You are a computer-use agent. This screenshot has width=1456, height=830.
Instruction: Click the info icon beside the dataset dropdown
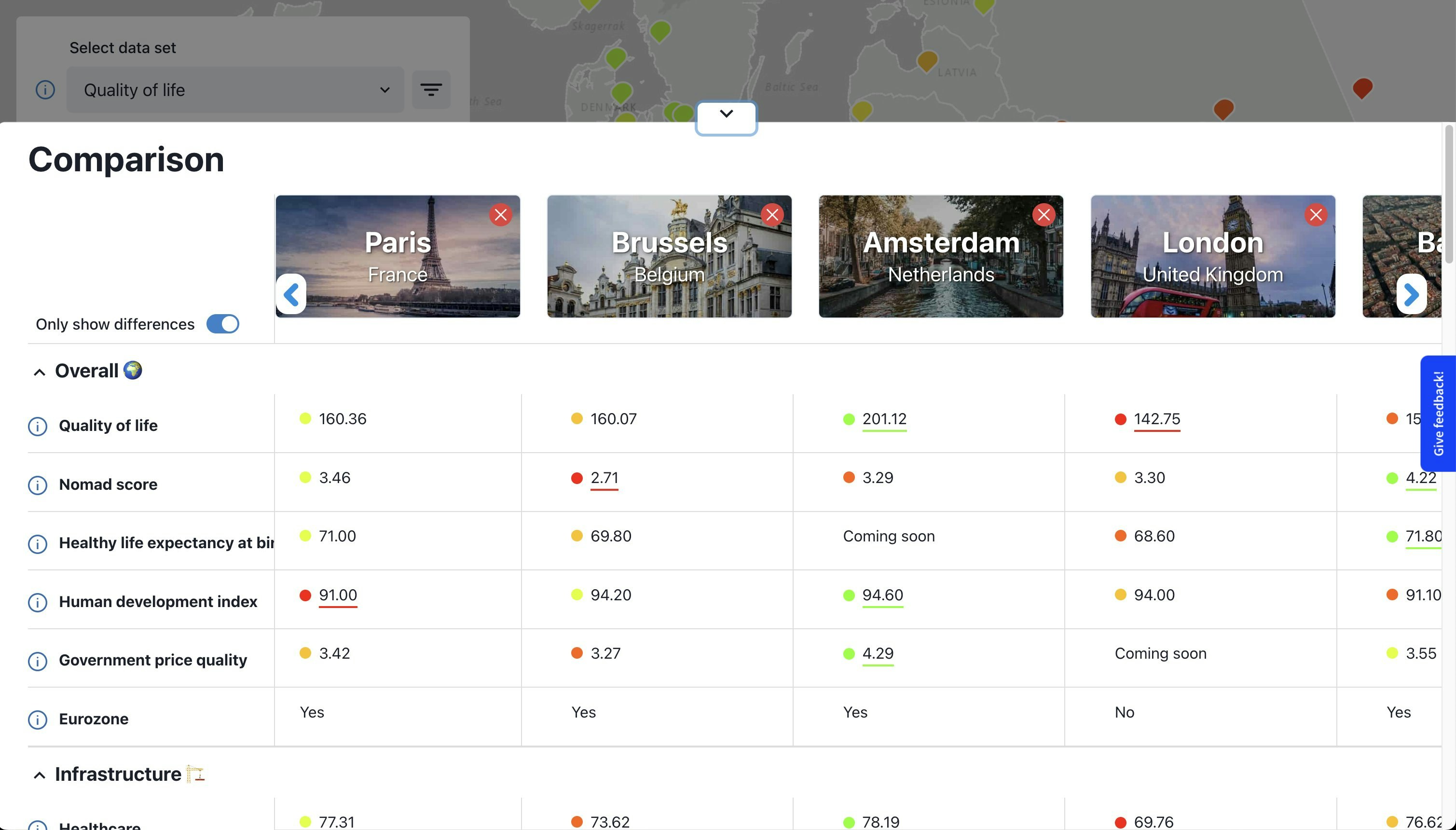tap(45, 89)
